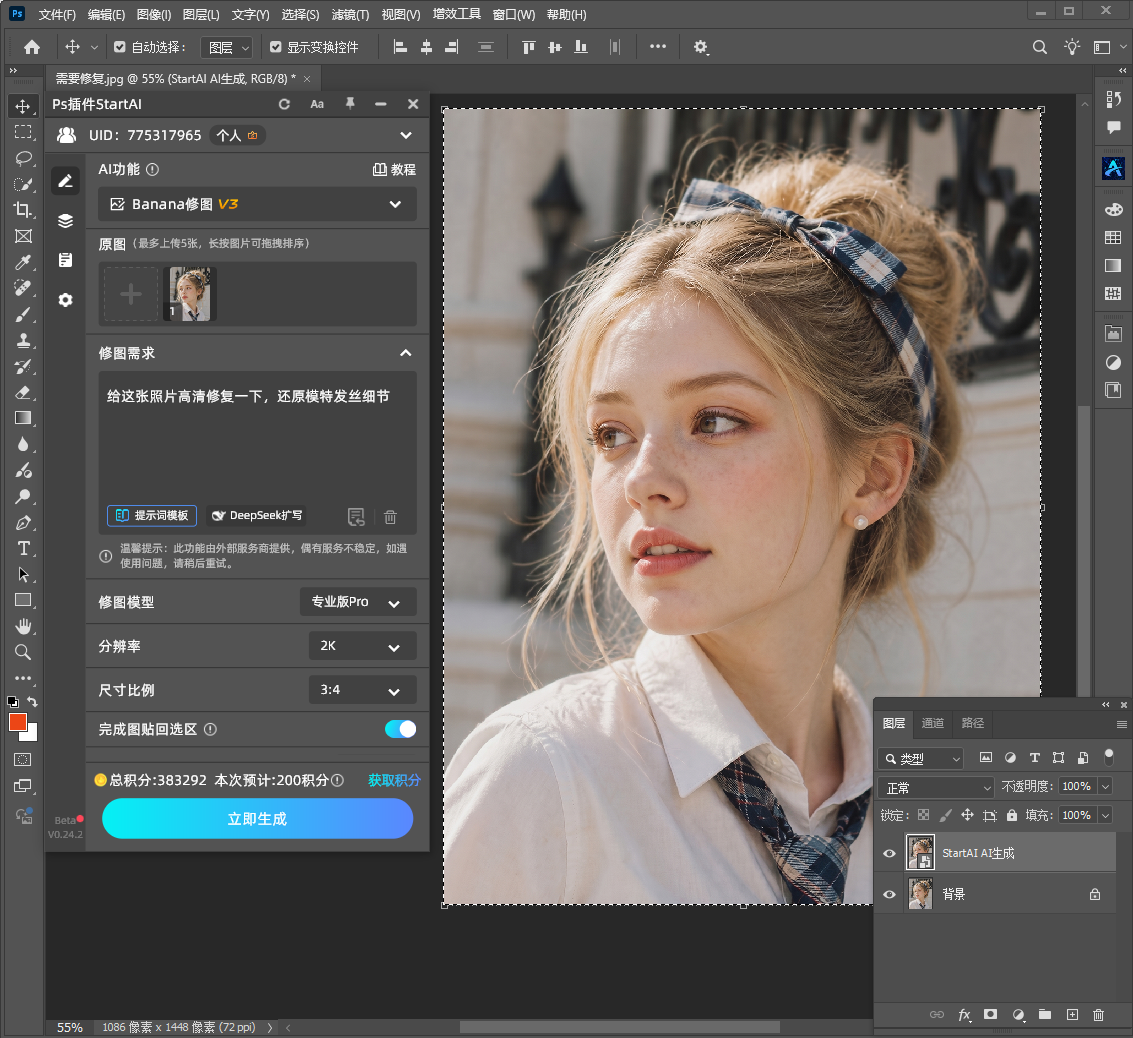The image size is (1133, 1038).
Task: Click the Home icon in options bar
Action: 32,47
